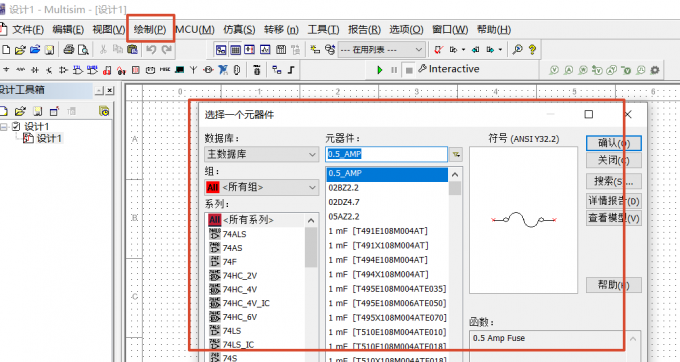Open the 仿真(S) menu
This screenshot has width=680, height=362.
[239, 29]
